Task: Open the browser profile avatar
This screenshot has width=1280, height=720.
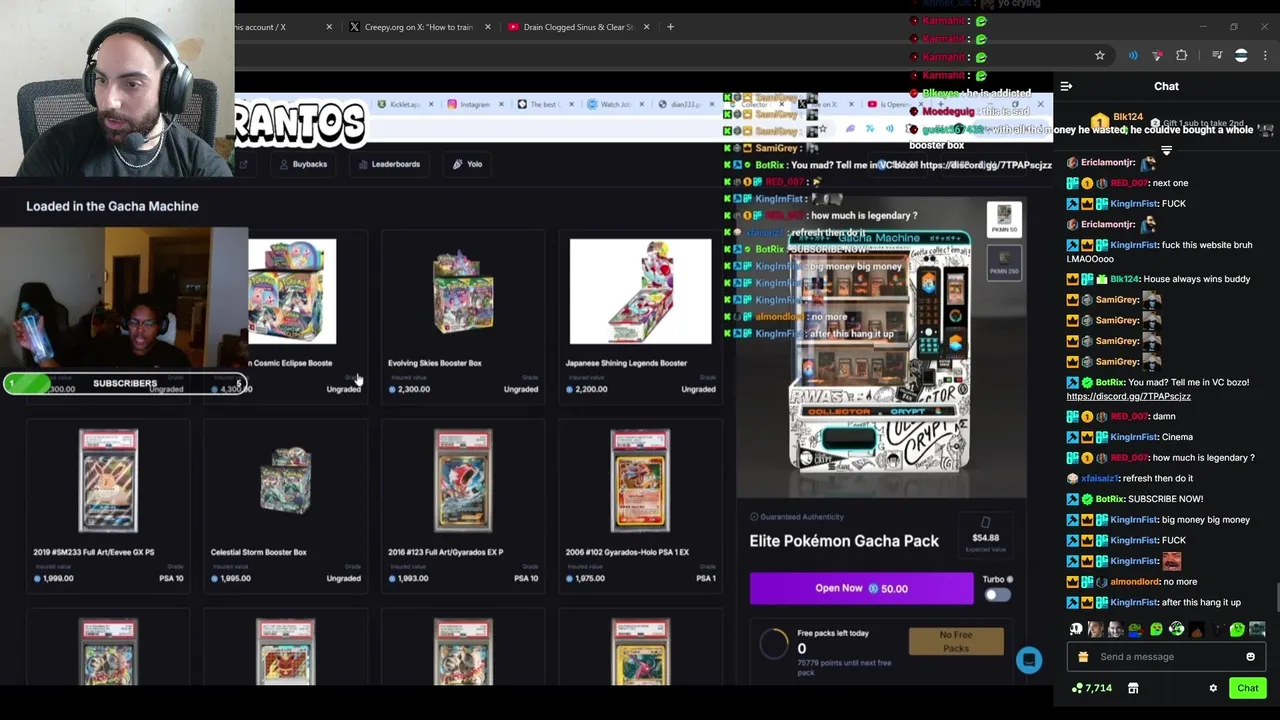Action: [1241, 56]
